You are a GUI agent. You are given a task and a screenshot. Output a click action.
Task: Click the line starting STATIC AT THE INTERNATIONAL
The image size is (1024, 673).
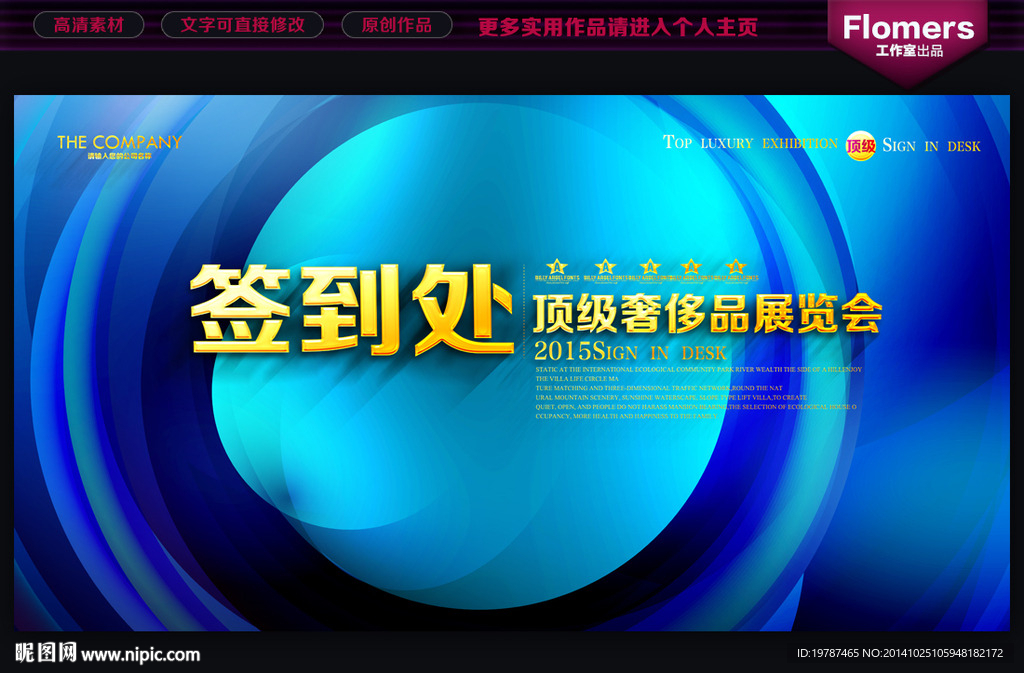tap(699, 369)
